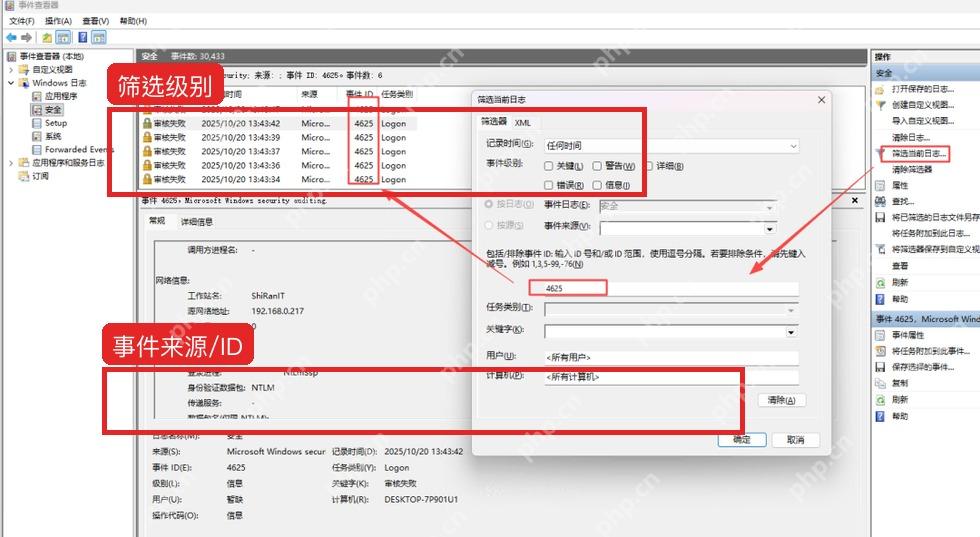The image size is (980, 537).
Task: Collapse the Windows 日志 tree node
Action: pos(11,83)
